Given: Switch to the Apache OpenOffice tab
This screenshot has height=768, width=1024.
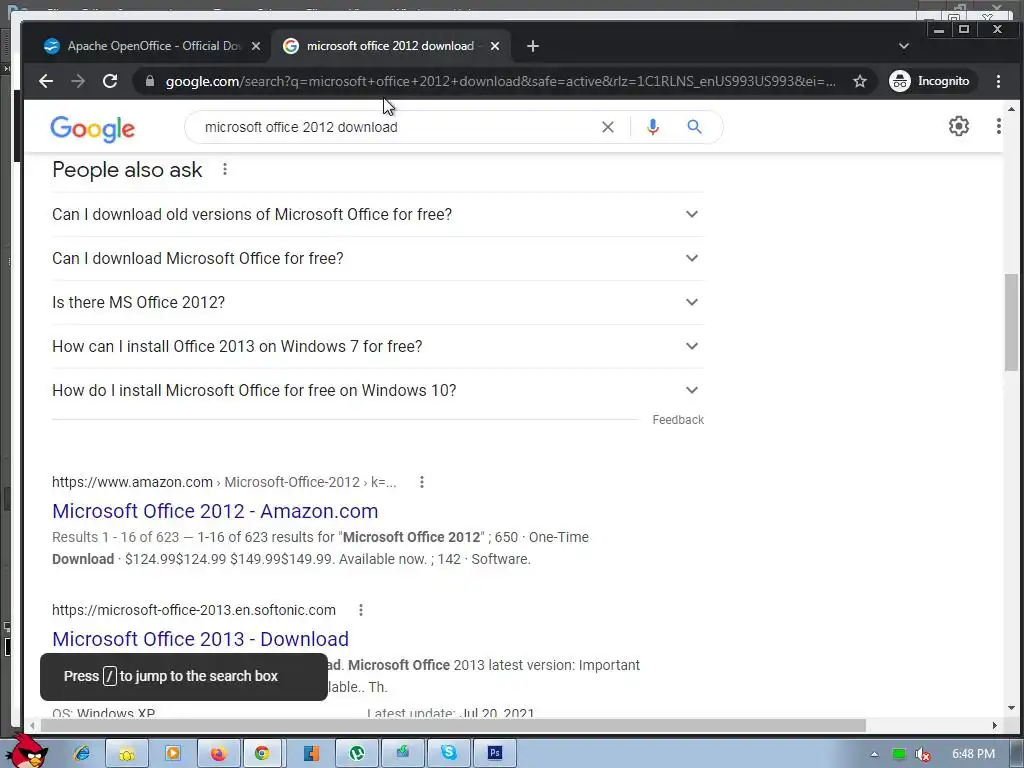Looking at the screenshot, I should click(152, 46).
